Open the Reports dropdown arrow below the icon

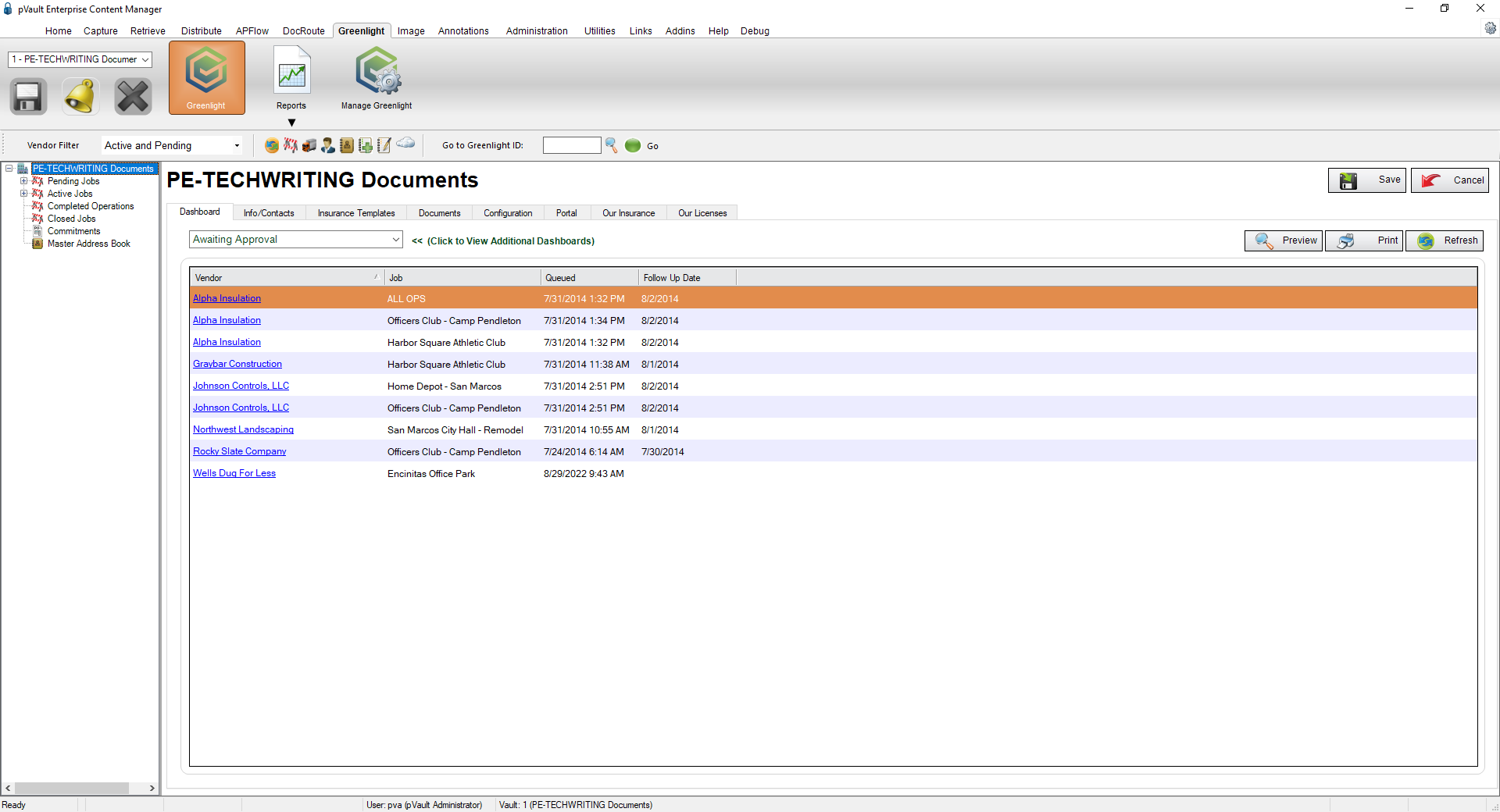[x=291, y=123]
